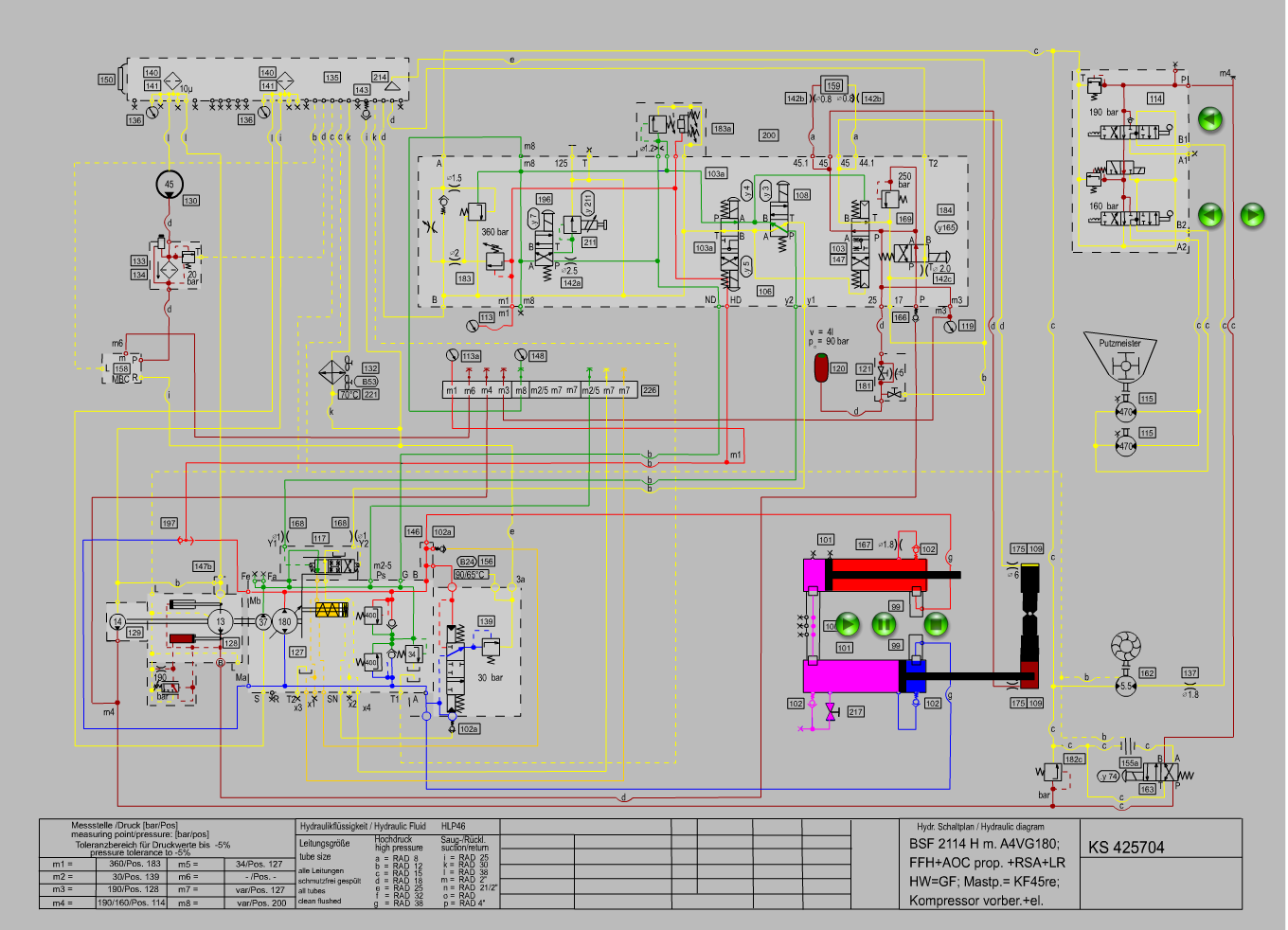The height and width of the screenshot is (930, 1288).
Task: Click position label 135
Action: [x=332, y=78]
